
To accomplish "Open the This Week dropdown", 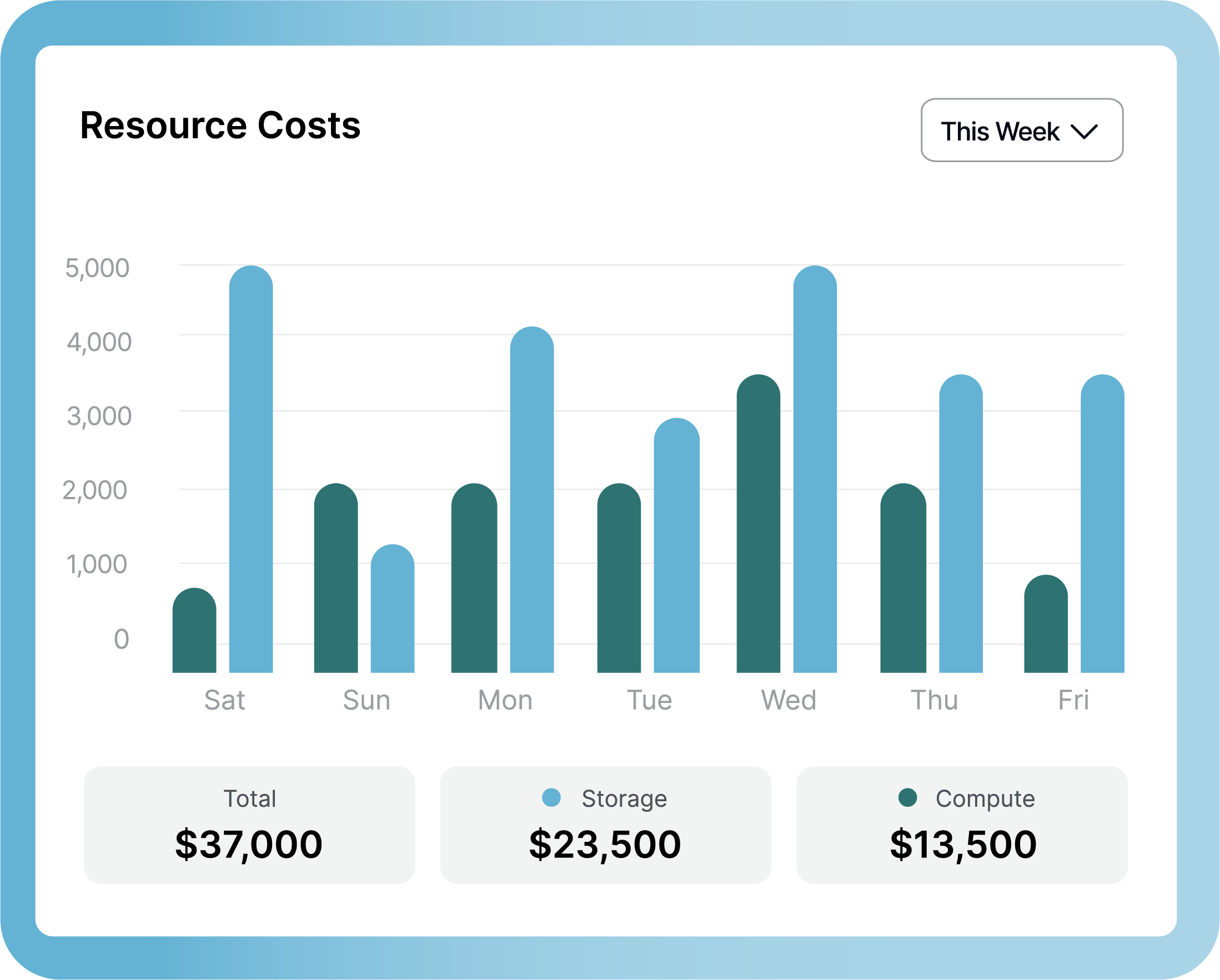I will [x=1021, y=130].
